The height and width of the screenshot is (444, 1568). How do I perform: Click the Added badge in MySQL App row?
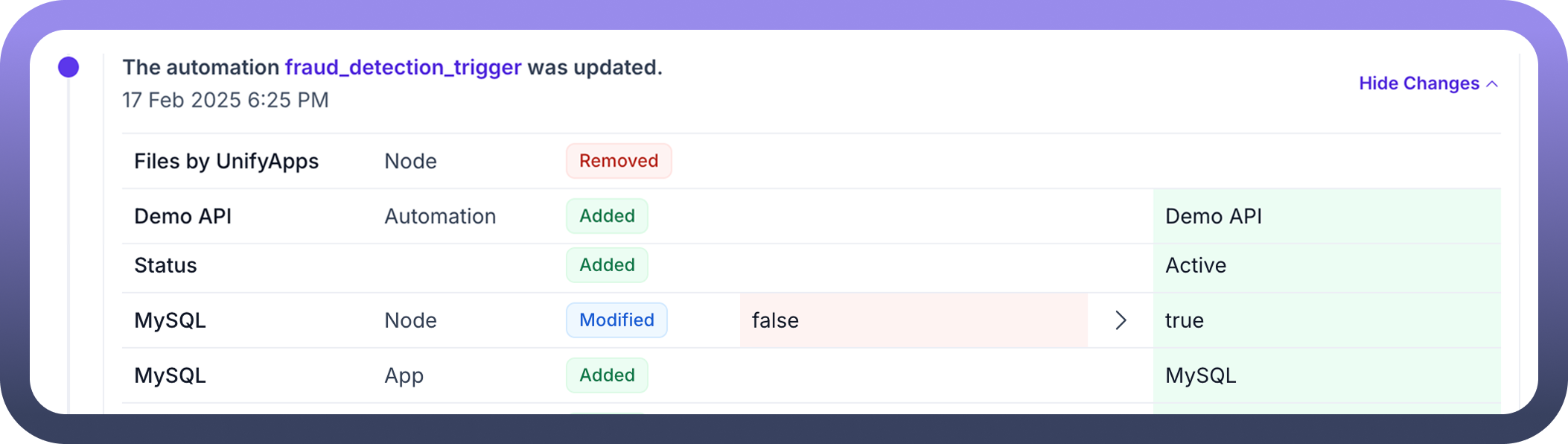click(x=607, y=375)
